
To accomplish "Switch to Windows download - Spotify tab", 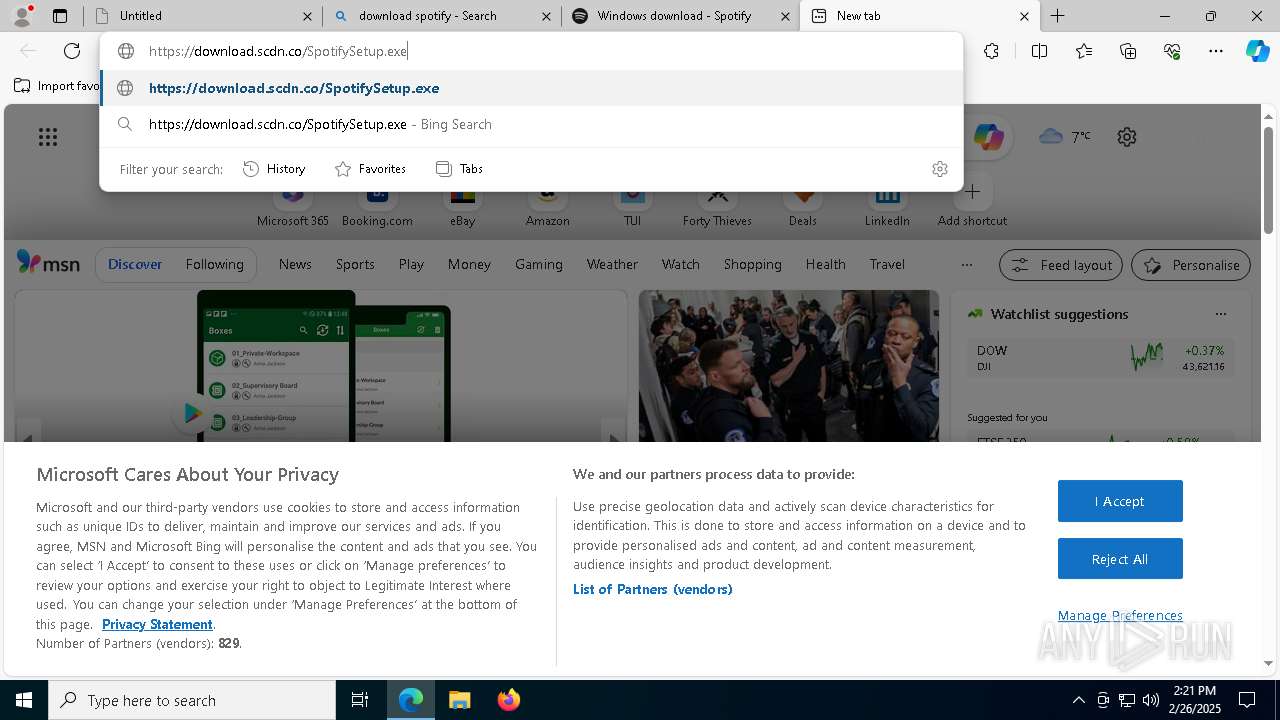I will (x=680, y=16).
